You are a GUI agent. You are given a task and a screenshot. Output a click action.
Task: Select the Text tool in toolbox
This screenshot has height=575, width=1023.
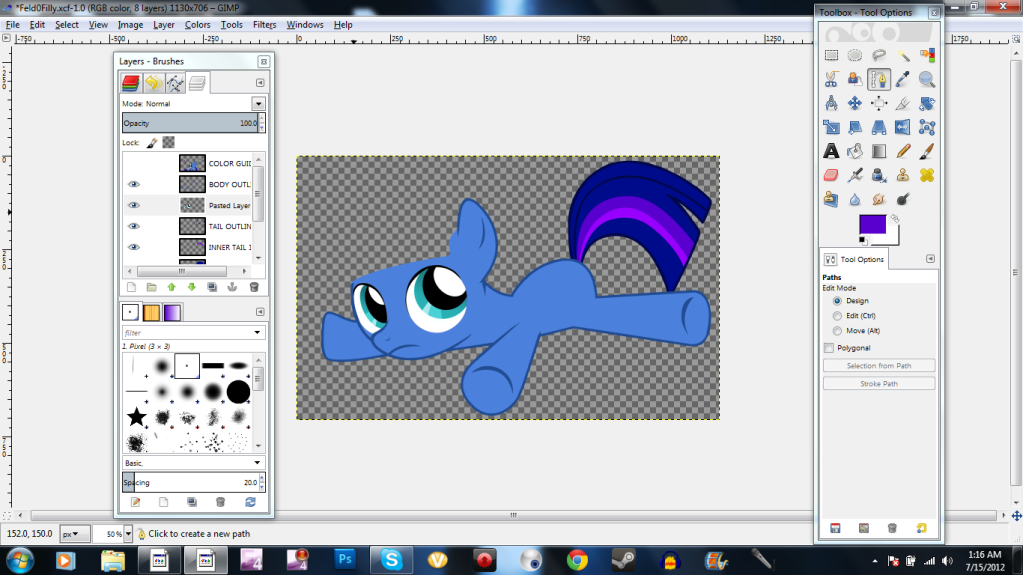(x=831, y=151)
